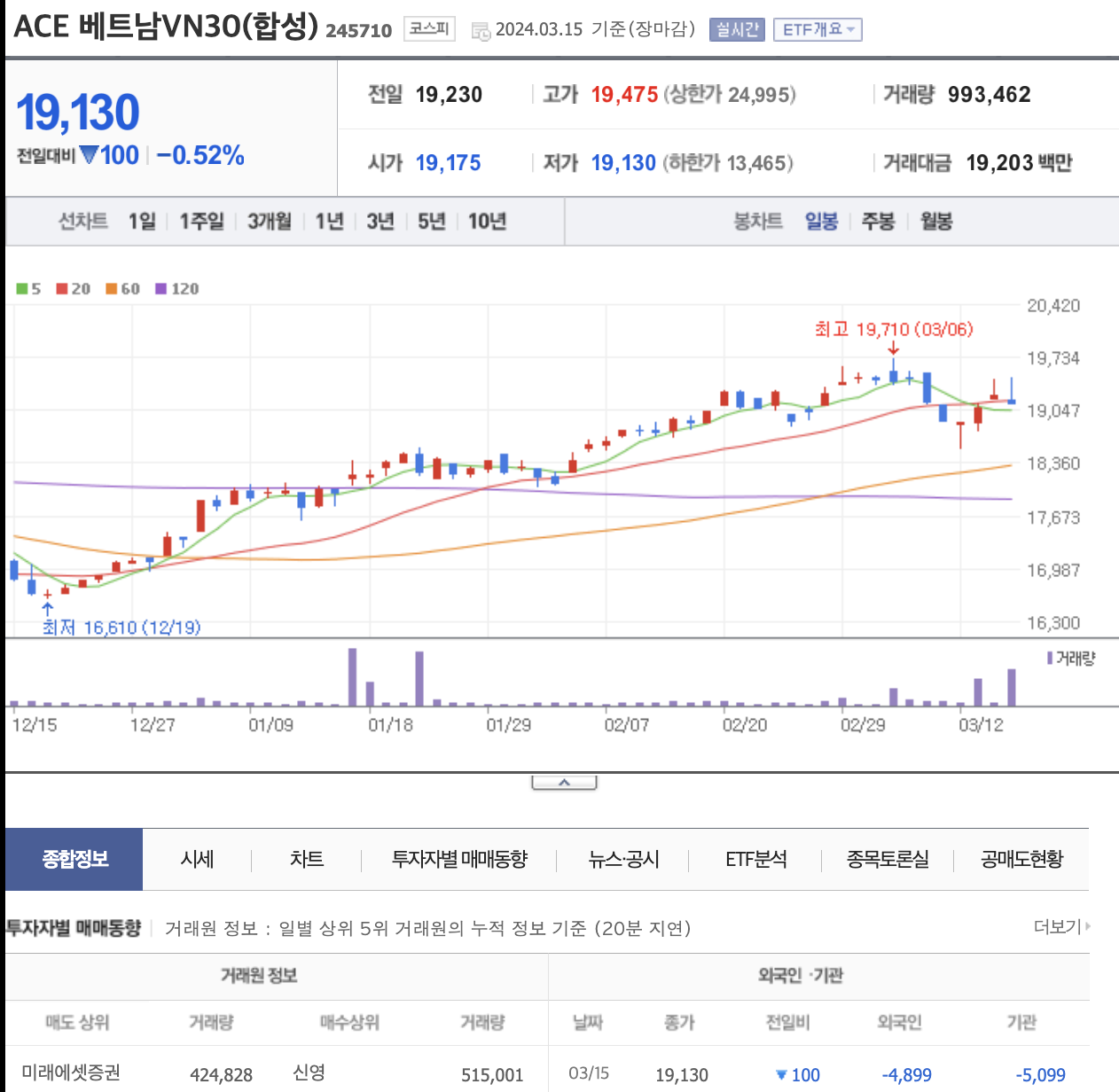The width and height of the screenshot is (1119, 1092).
Task: Click the current price 19,130 headline
Action: click(78, 113)
